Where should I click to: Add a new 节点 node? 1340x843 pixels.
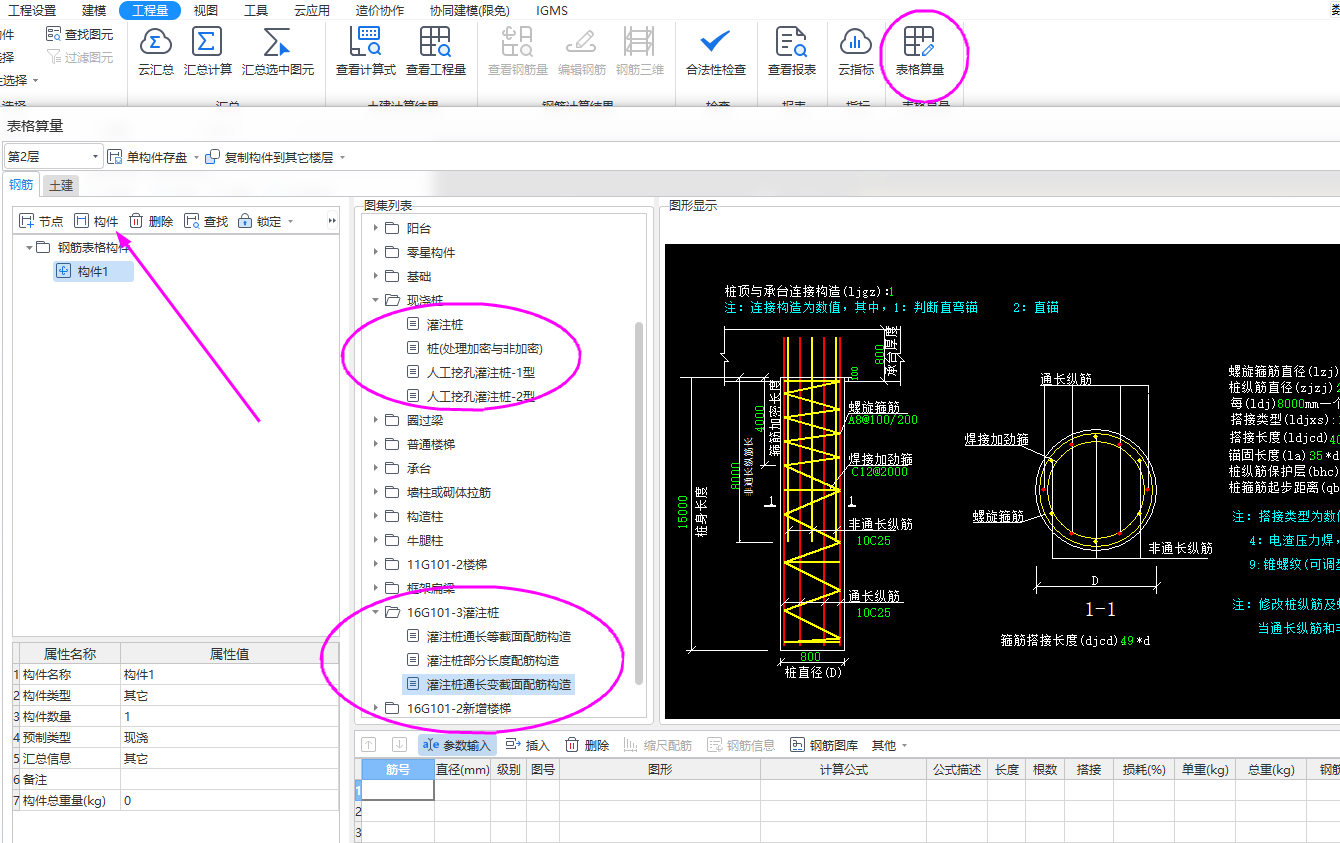(x=41, y=221)
